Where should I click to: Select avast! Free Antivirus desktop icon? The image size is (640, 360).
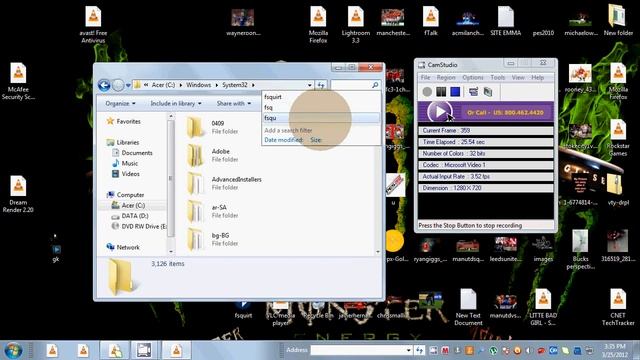pos(93,25)
